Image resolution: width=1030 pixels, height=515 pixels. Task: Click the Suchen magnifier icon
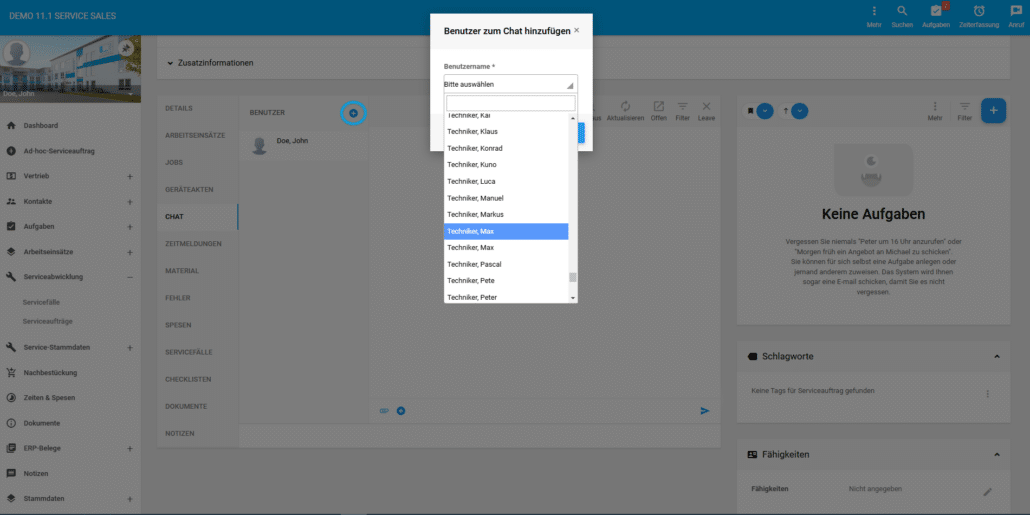pos(902,11)
